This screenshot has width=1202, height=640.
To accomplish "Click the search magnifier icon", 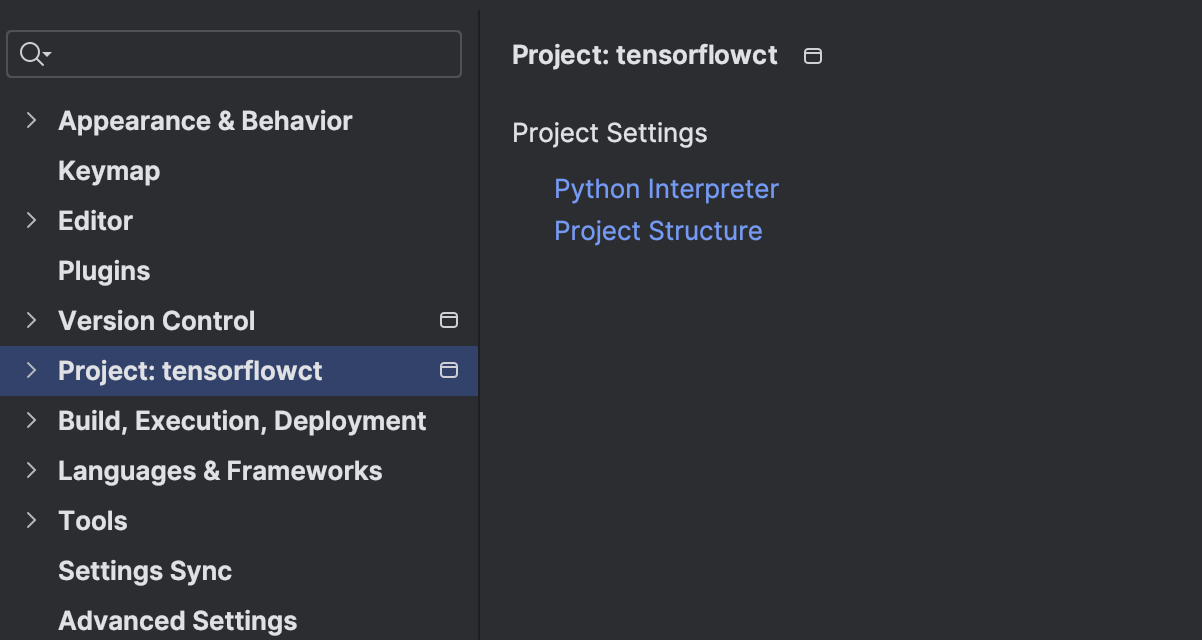I will coord(31,54).
